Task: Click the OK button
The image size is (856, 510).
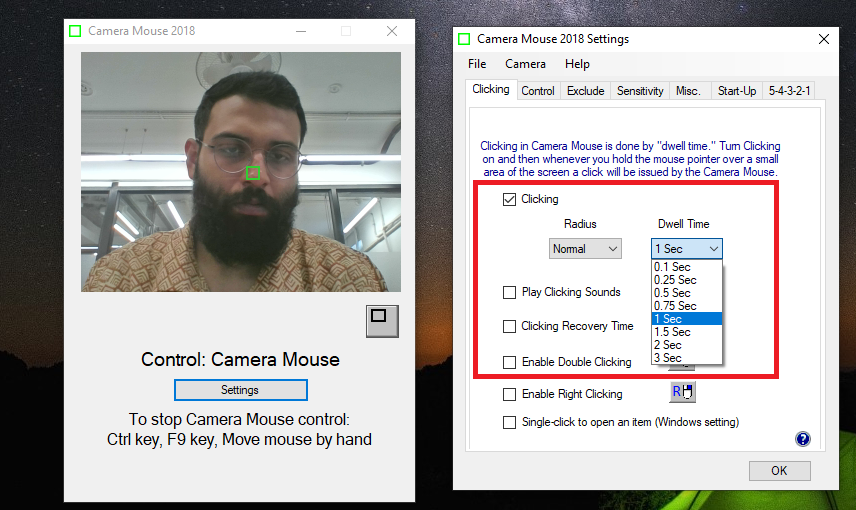Action: pyautogui.click(x=780, y=471)
